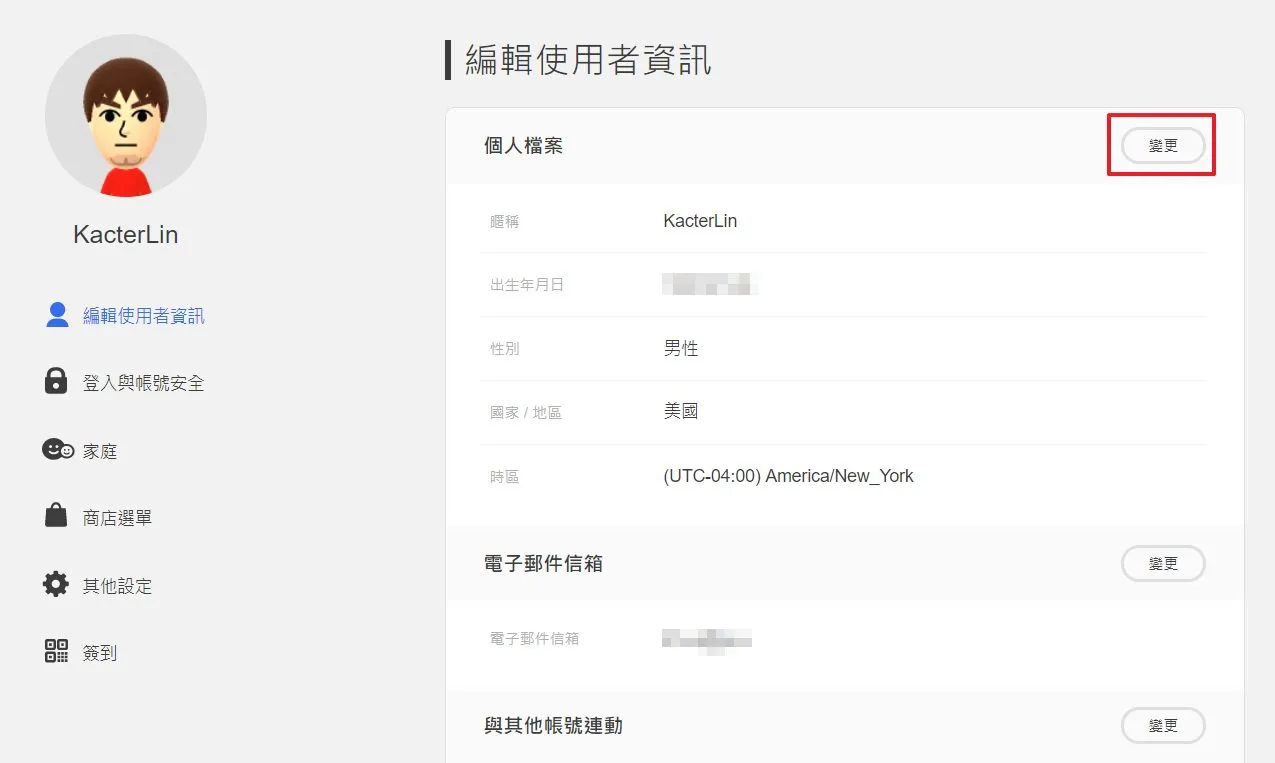The image size is (1275, 763).
Task: Click the Mii avatar picture
Action: point(126,116)
